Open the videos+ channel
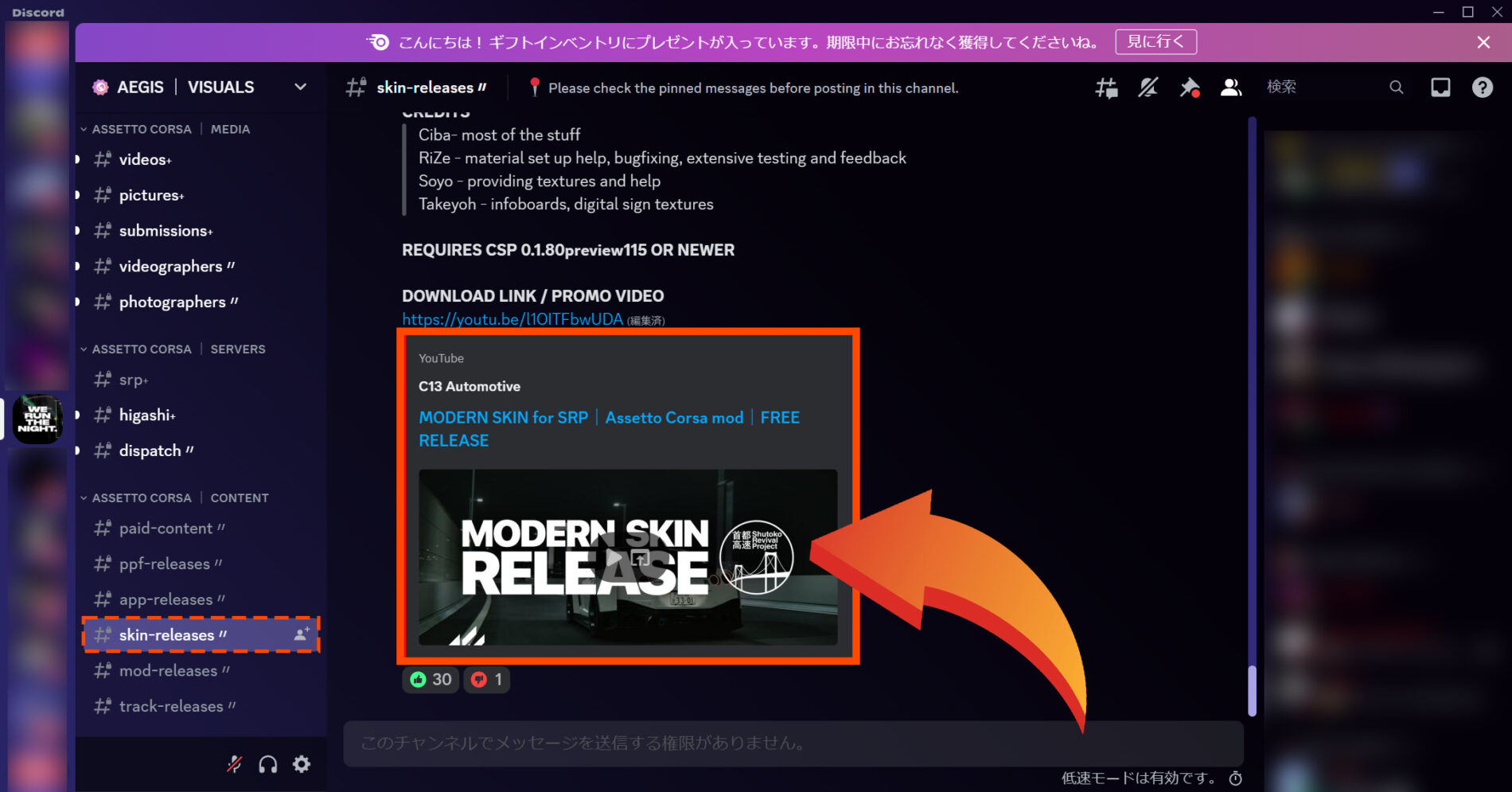This screenshot has height=792, width=1512. point(201,159)
